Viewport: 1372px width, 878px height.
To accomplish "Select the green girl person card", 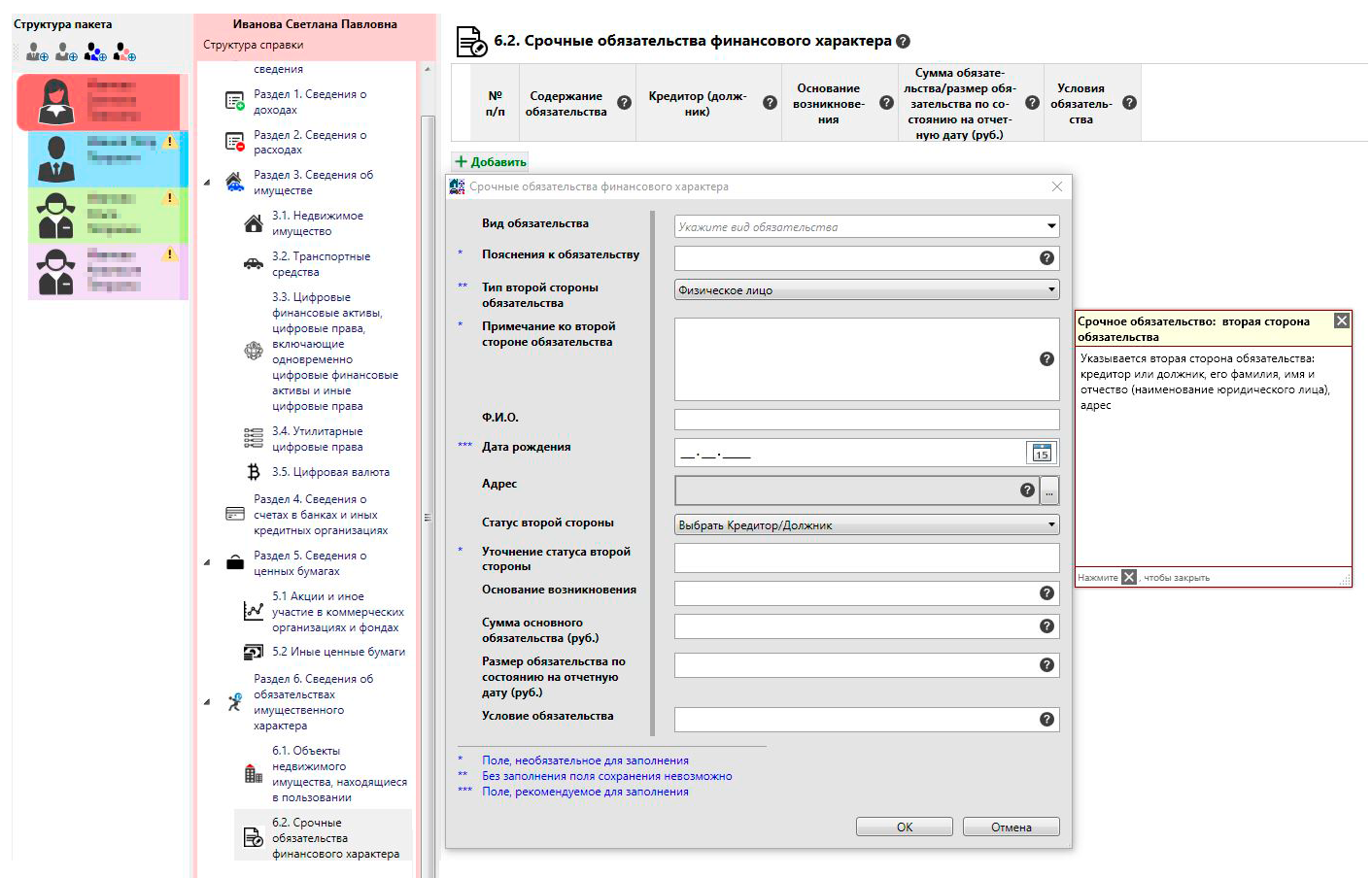I will [107, 216].
